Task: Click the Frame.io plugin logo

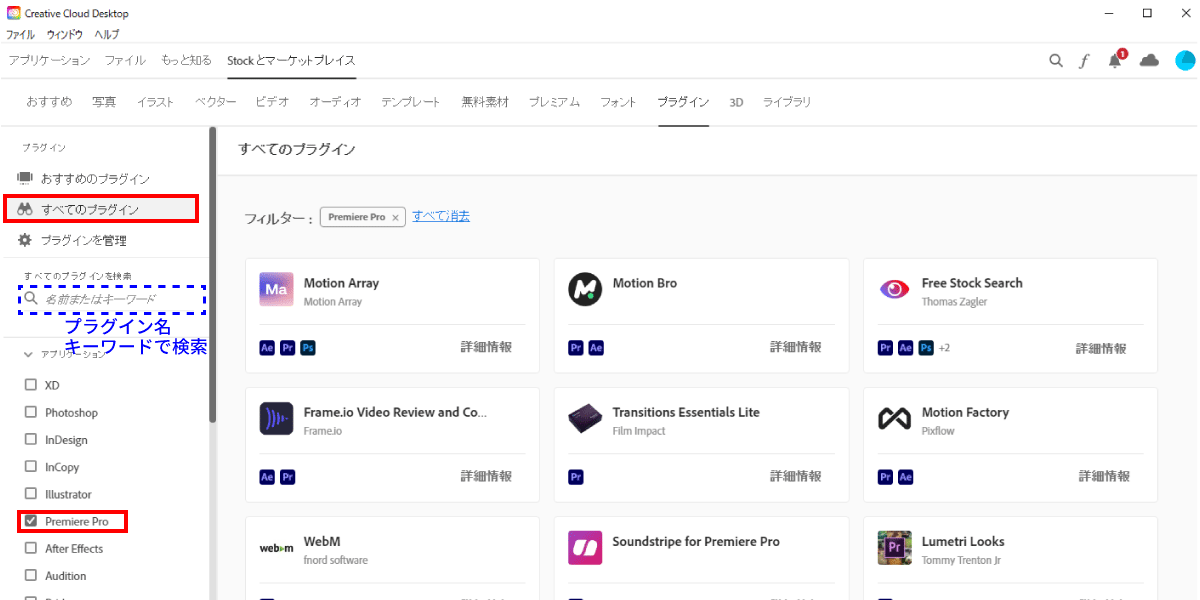Action: tap(276, 419)
